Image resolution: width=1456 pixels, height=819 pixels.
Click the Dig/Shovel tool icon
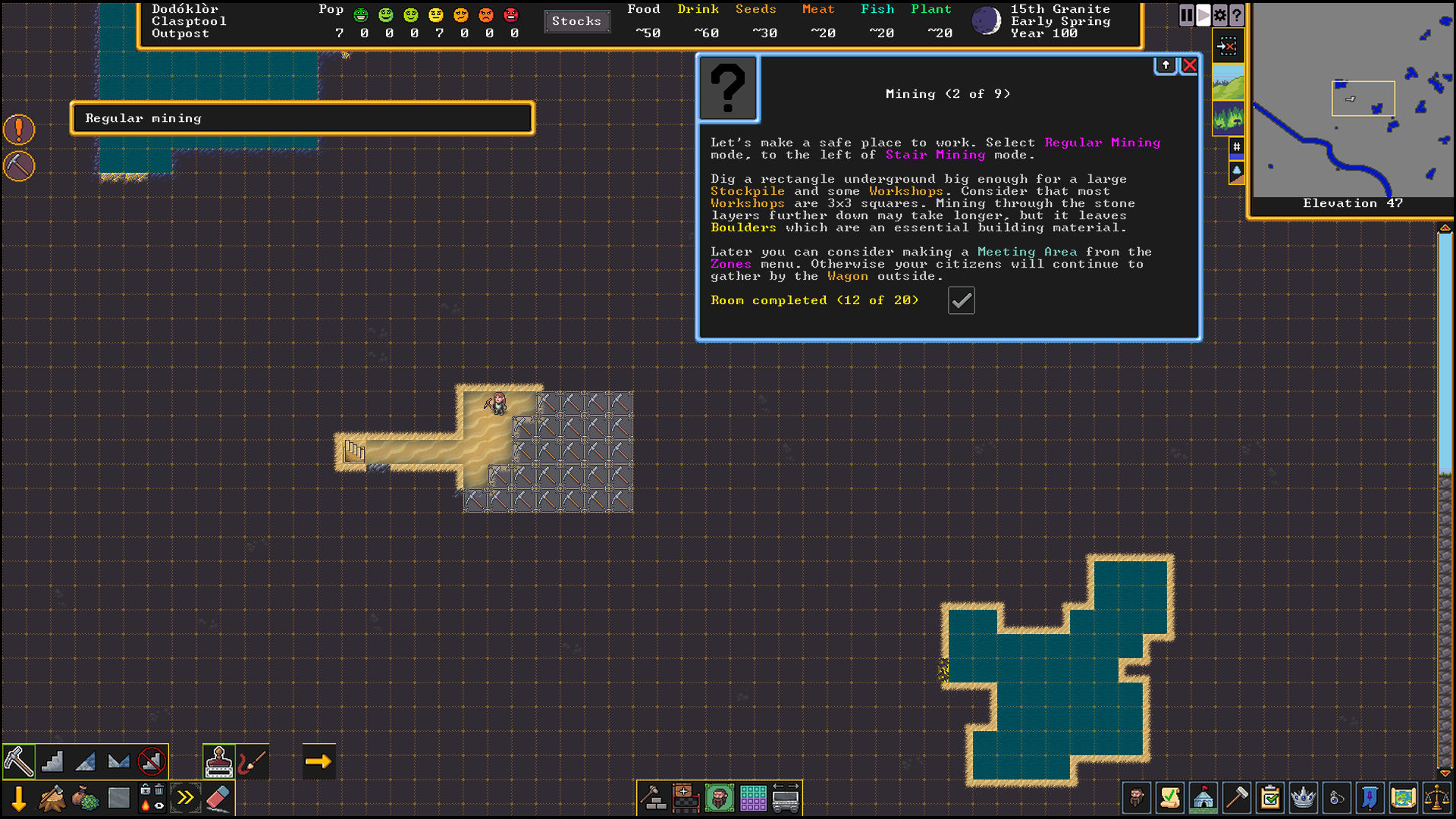pyautogui.click(x=18, y=761)
